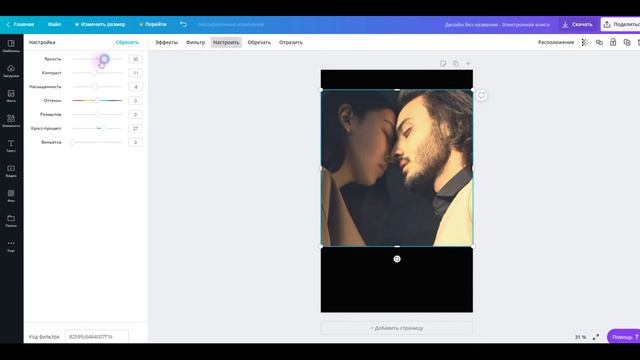
Task: Select the Настроить tab
Action: (226, 42)
